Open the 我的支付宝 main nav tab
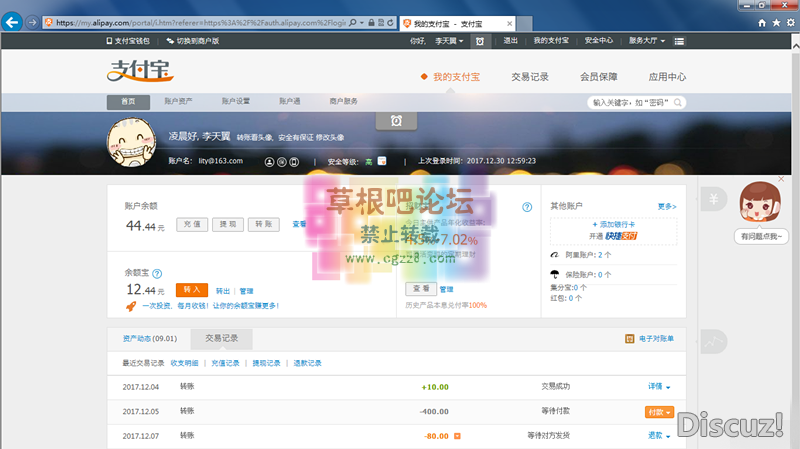Viewport: 800px width, 449px height. pos(456,77)
